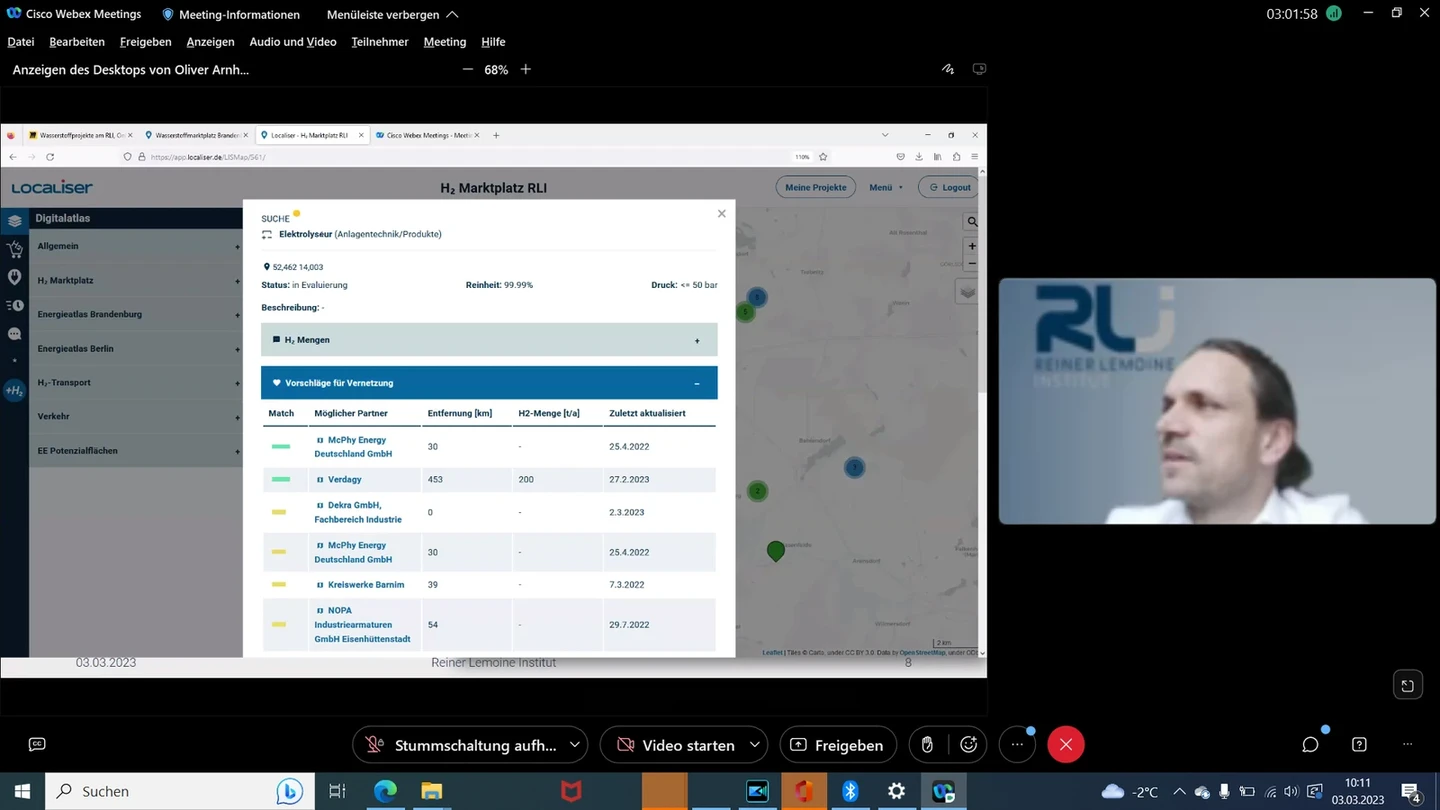Viewport: 1440px width, 810px height.
Task: Toggle closed captions CC icon
Action: 37,744
